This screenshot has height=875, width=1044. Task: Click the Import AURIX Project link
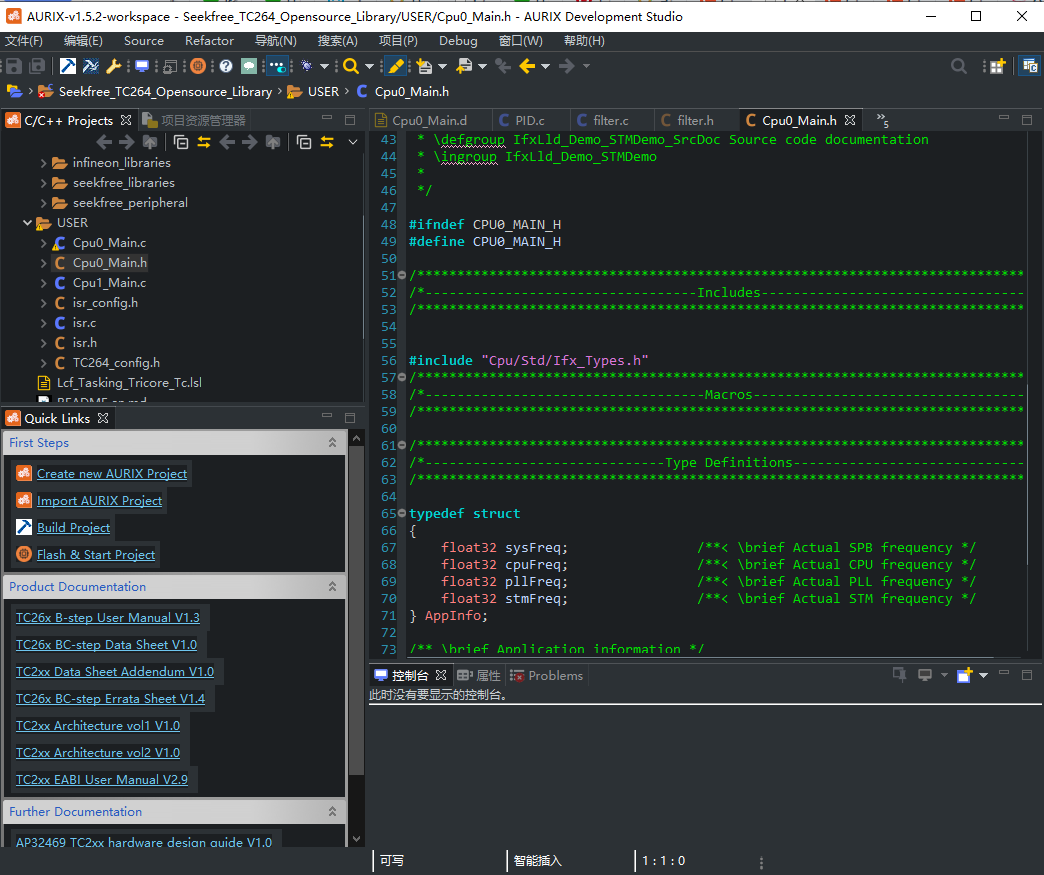(100, 500)
